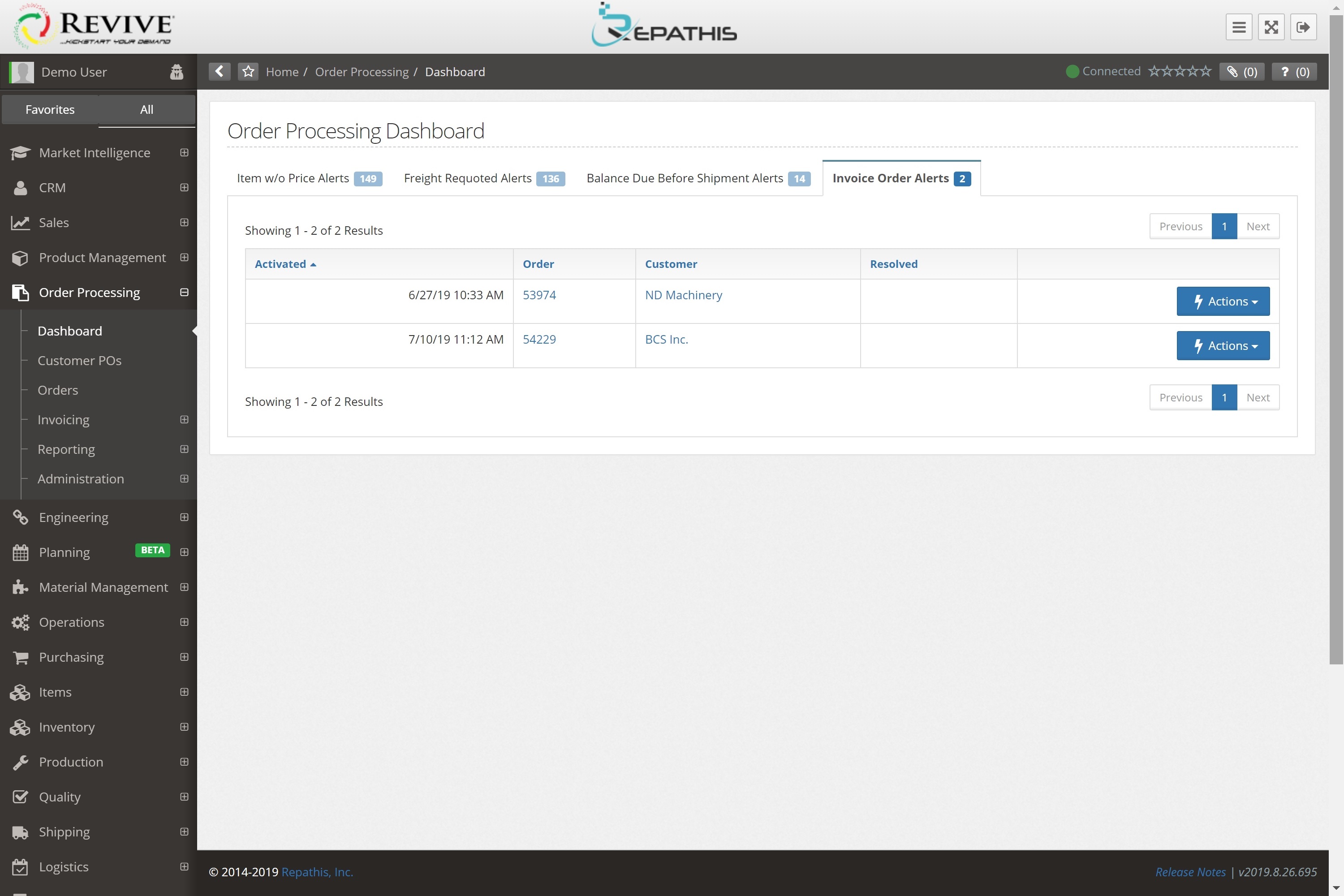1344x896 pixels.
Task: Open order 54229 link
Action: coord(539,340)
